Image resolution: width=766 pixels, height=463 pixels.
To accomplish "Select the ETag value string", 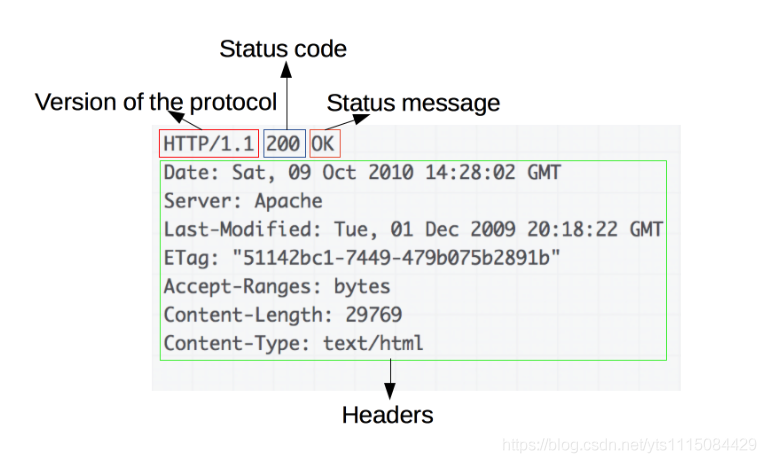I will pos(396,258).
